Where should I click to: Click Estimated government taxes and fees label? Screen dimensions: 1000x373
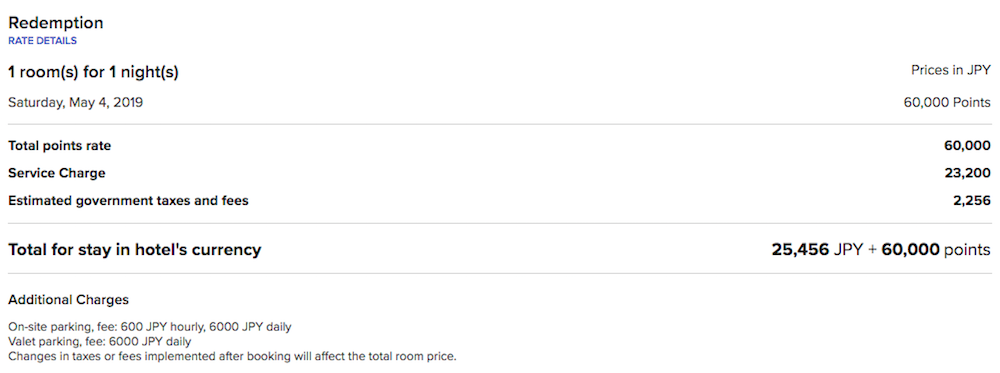click(128, 201)
